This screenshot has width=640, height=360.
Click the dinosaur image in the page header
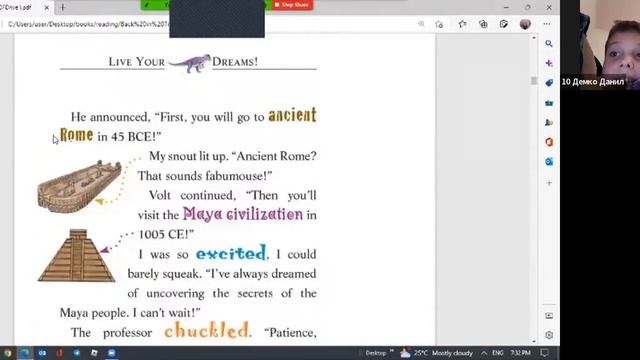190,63
